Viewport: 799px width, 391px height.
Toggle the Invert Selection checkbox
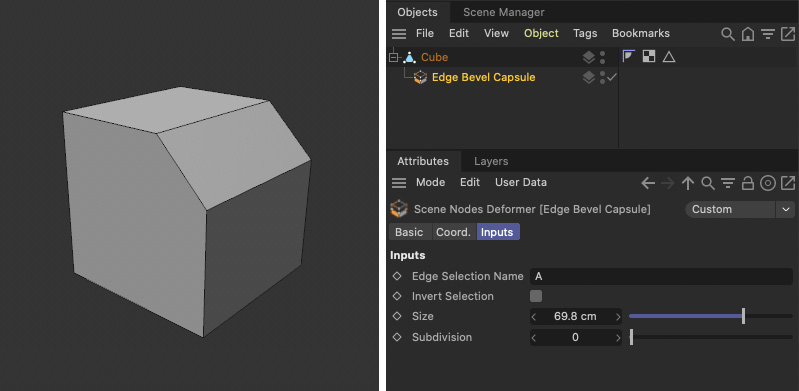(x=536, y=296)
